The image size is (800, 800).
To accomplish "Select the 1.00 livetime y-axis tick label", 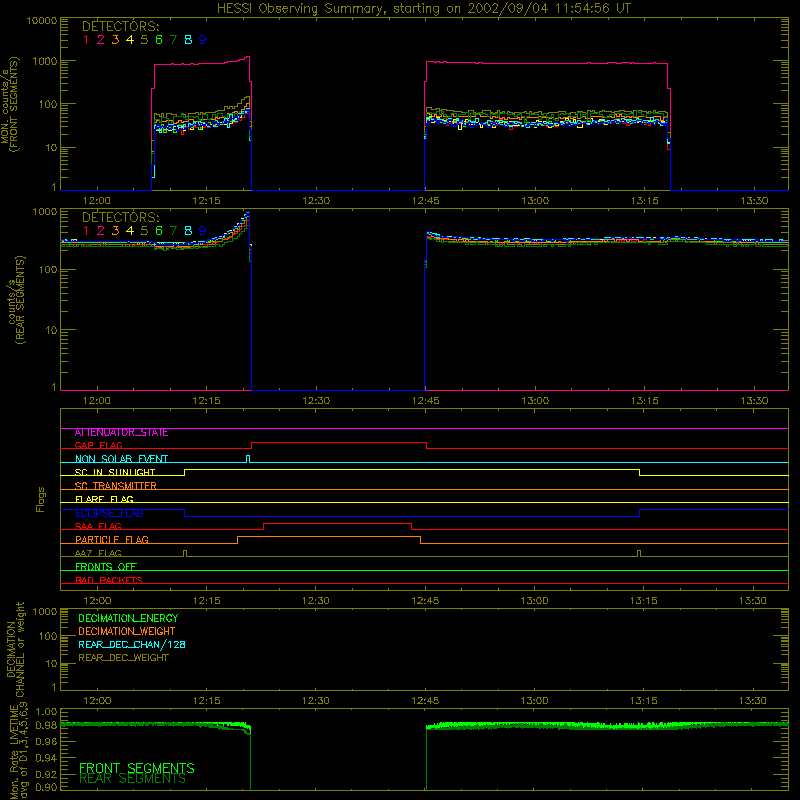I will [x=46, y=712].
